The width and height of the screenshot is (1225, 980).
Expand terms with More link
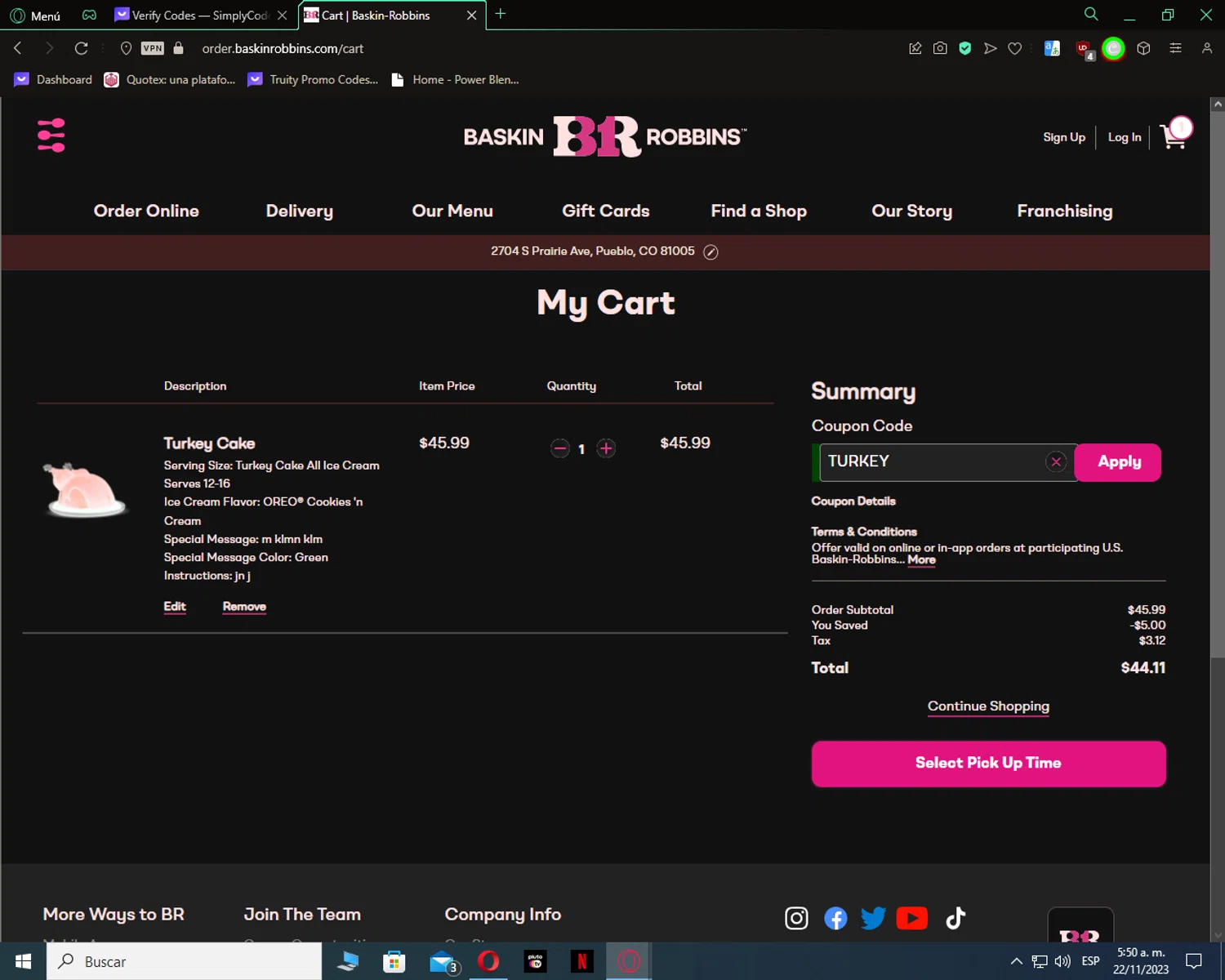(921, 559)
